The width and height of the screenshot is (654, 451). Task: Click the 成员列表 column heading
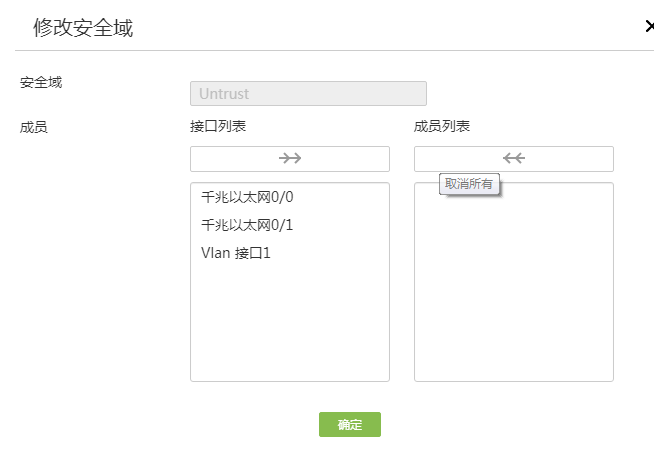(442, 126)
